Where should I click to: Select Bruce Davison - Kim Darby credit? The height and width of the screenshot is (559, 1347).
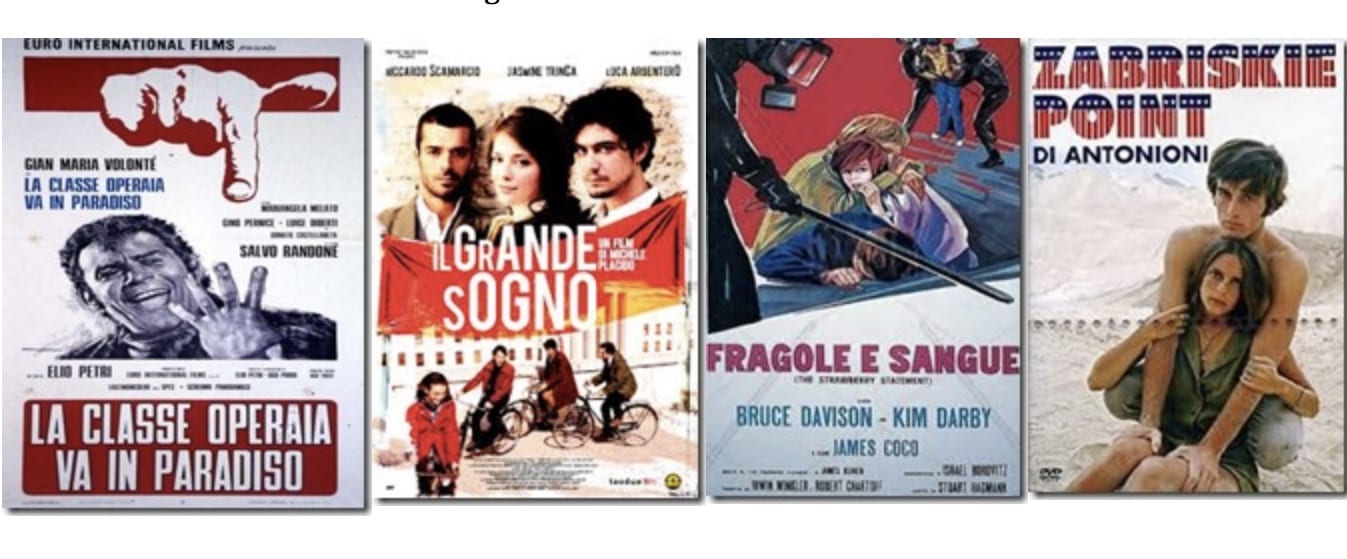[863, 416]
